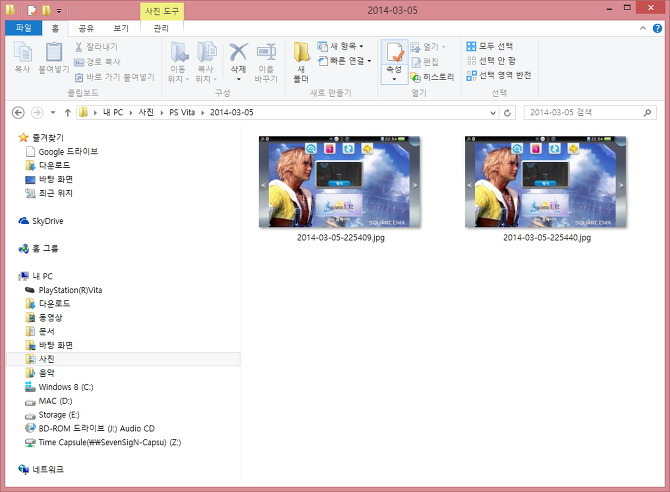Select Pictures (사진) in navigation pane

[x=123, y=359]
